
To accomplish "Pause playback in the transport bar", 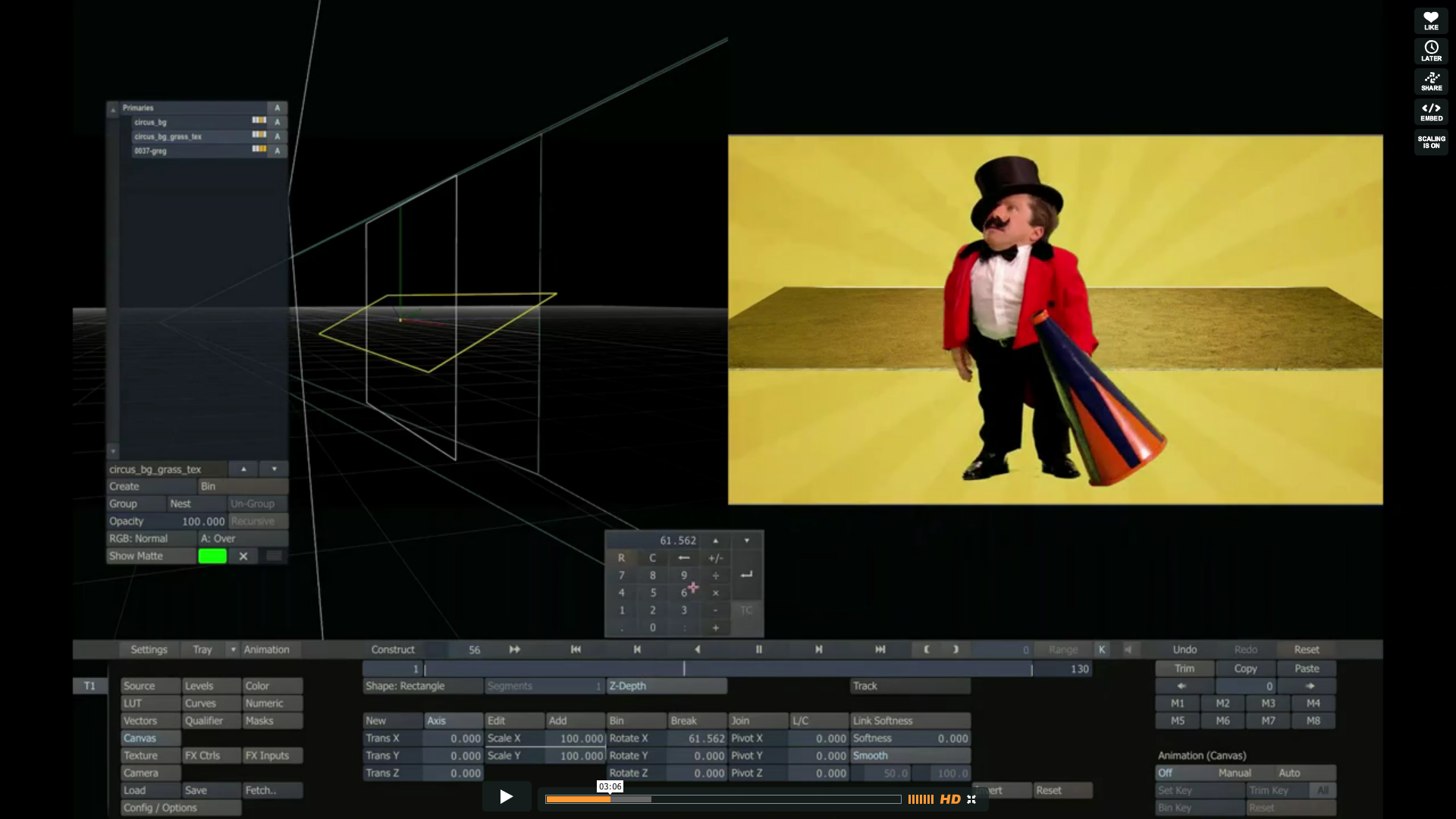I will (x=758, y=649).
